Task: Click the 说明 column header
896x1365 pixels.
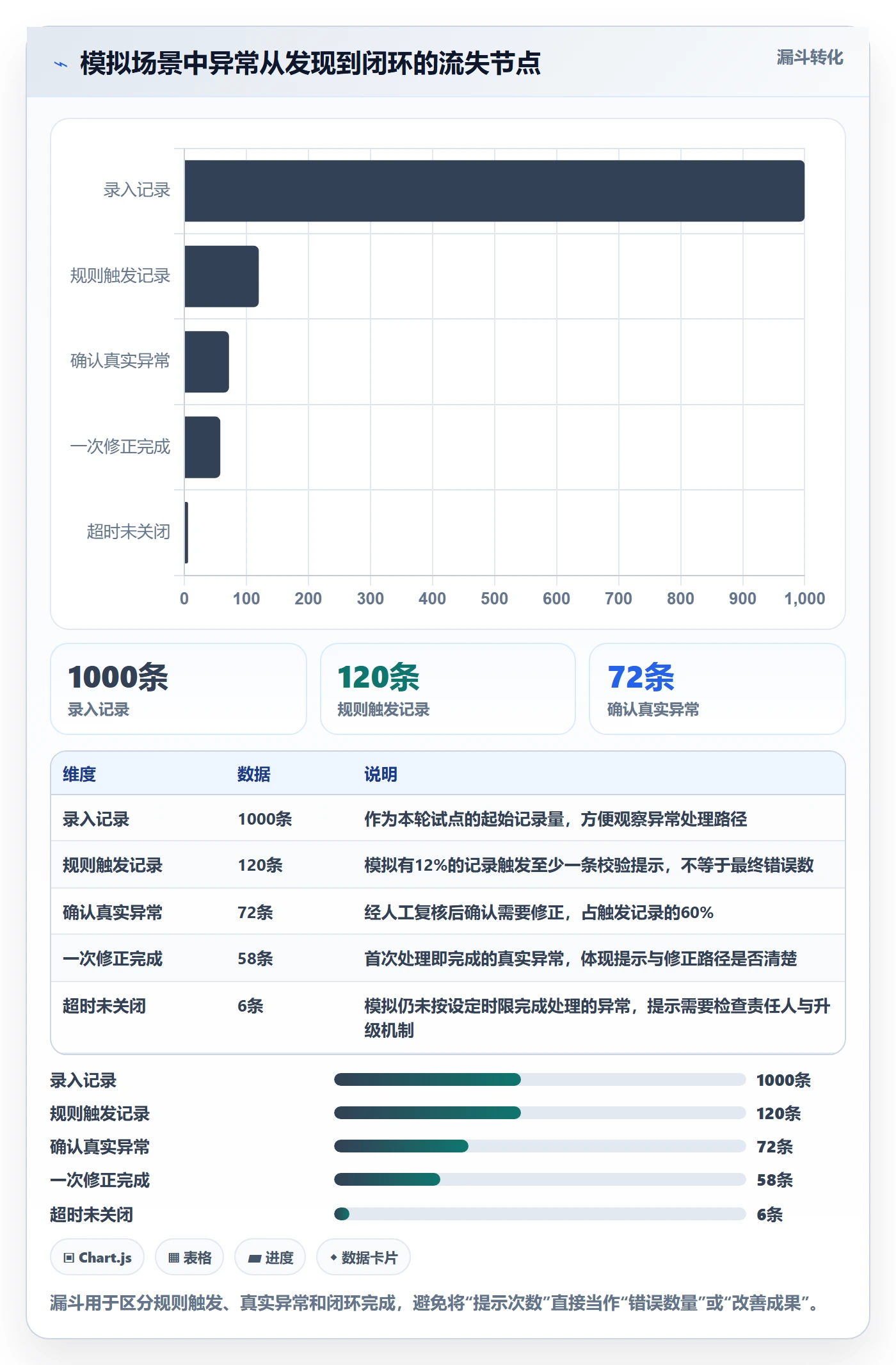Action: [381, 774]
